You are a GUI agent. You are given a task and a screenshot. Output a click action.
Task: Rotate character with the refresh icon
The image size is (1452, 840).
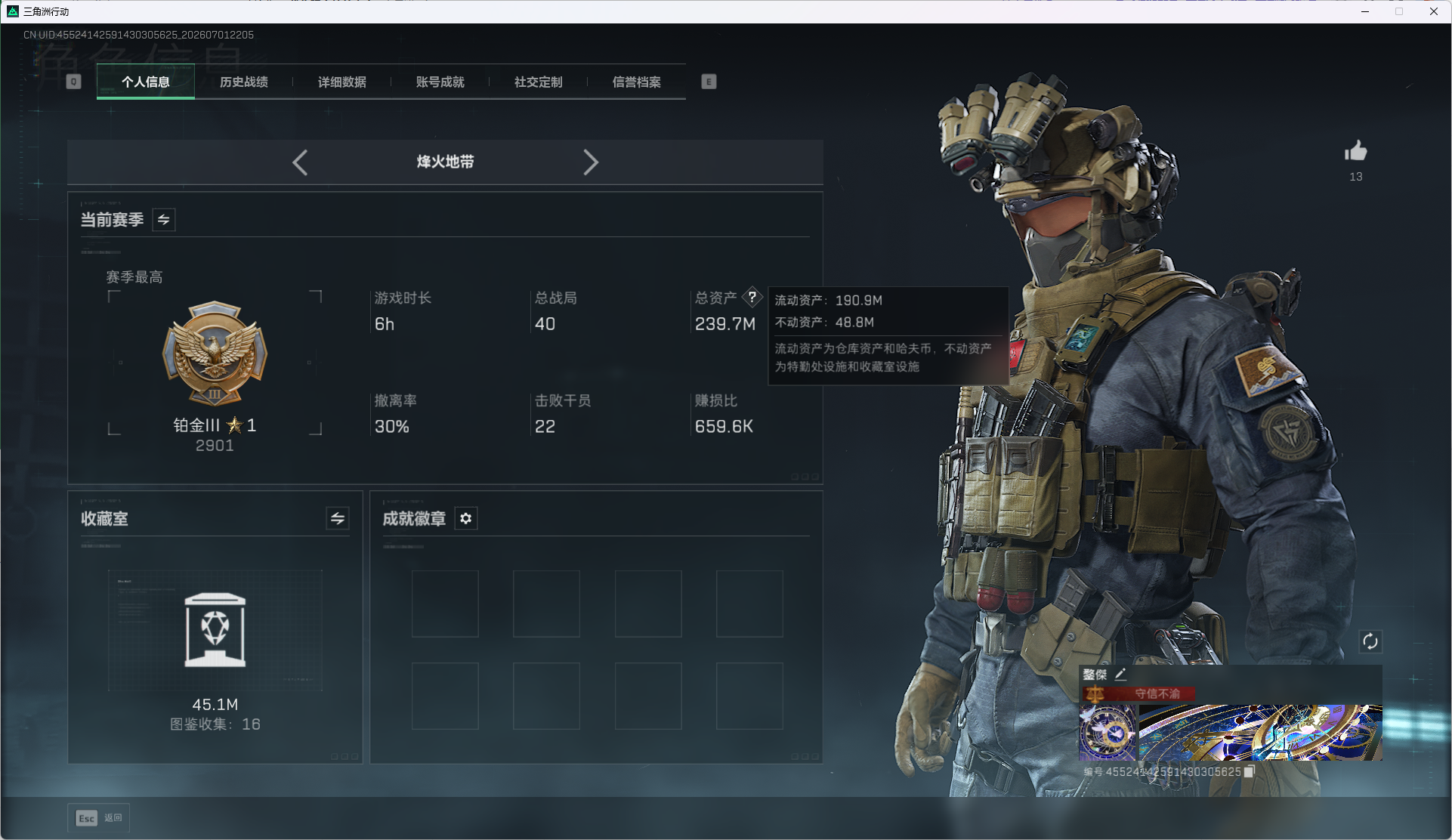(x=1370, y=641)
